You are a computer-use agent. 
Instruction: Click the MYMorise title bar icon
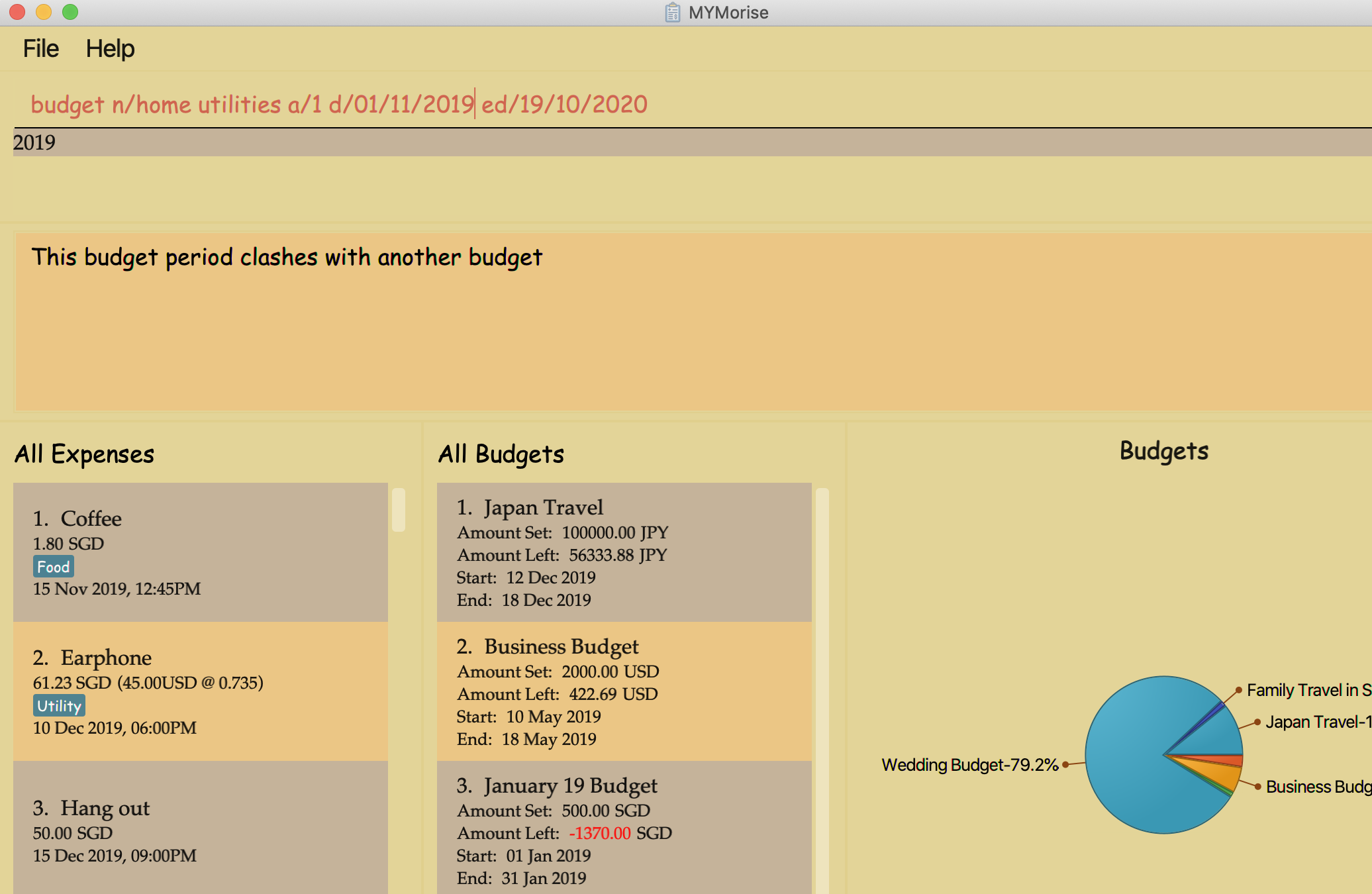coord(672,13)
